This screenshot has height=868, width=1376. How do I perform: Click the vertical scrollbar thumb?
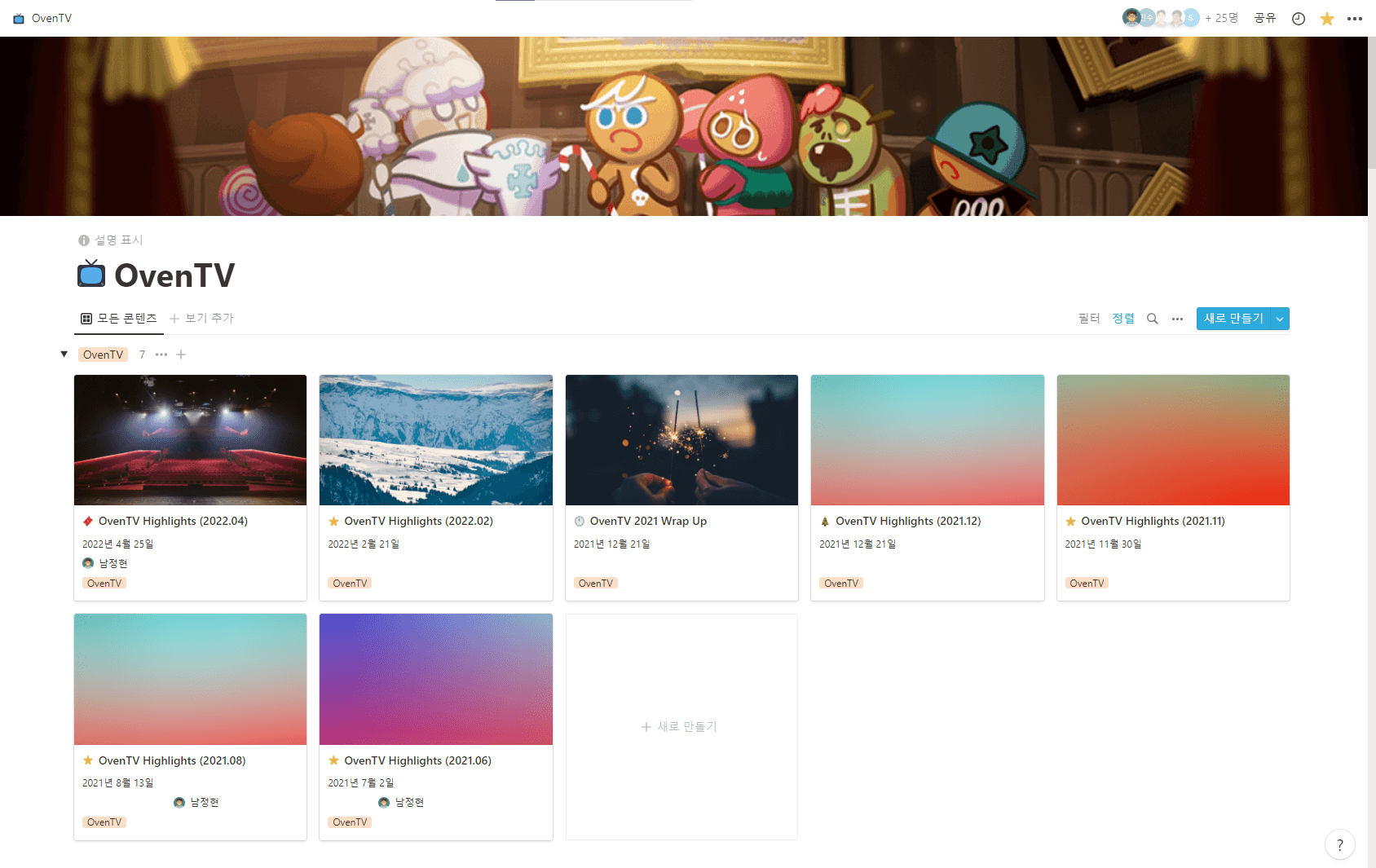[1372, 102]
